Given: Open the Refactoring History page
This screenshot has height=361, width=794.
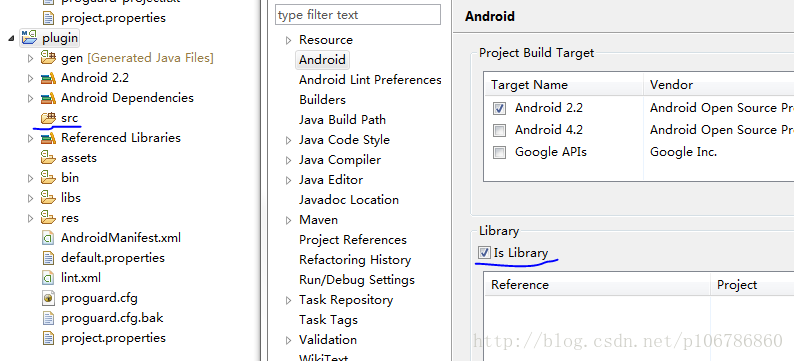Looking at the screenshot, I should (355, 260).
